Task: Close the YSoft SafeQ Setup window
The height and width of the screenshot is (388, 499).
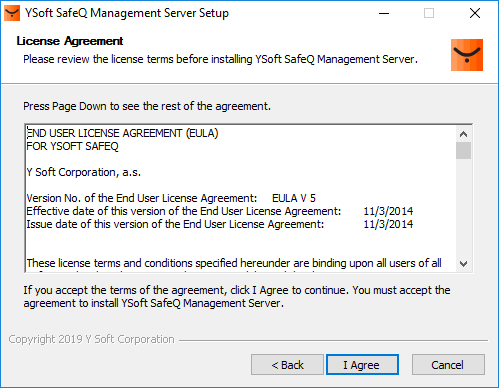Action: [x=475, y=13]
